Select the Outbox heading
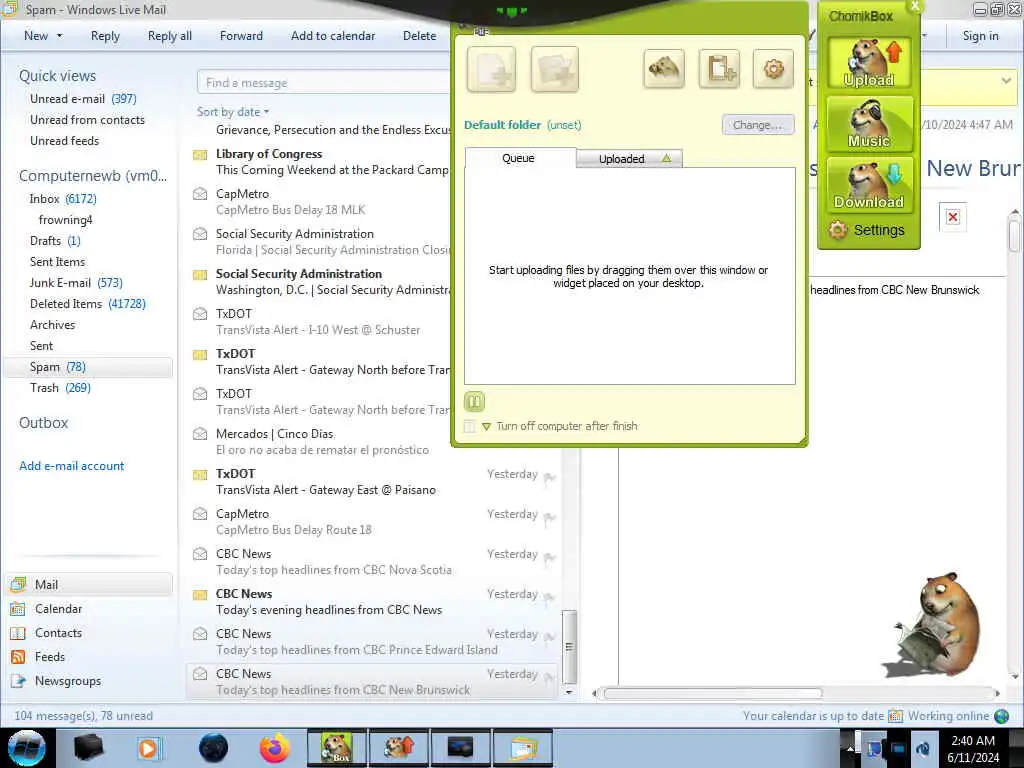 [44, 423]
